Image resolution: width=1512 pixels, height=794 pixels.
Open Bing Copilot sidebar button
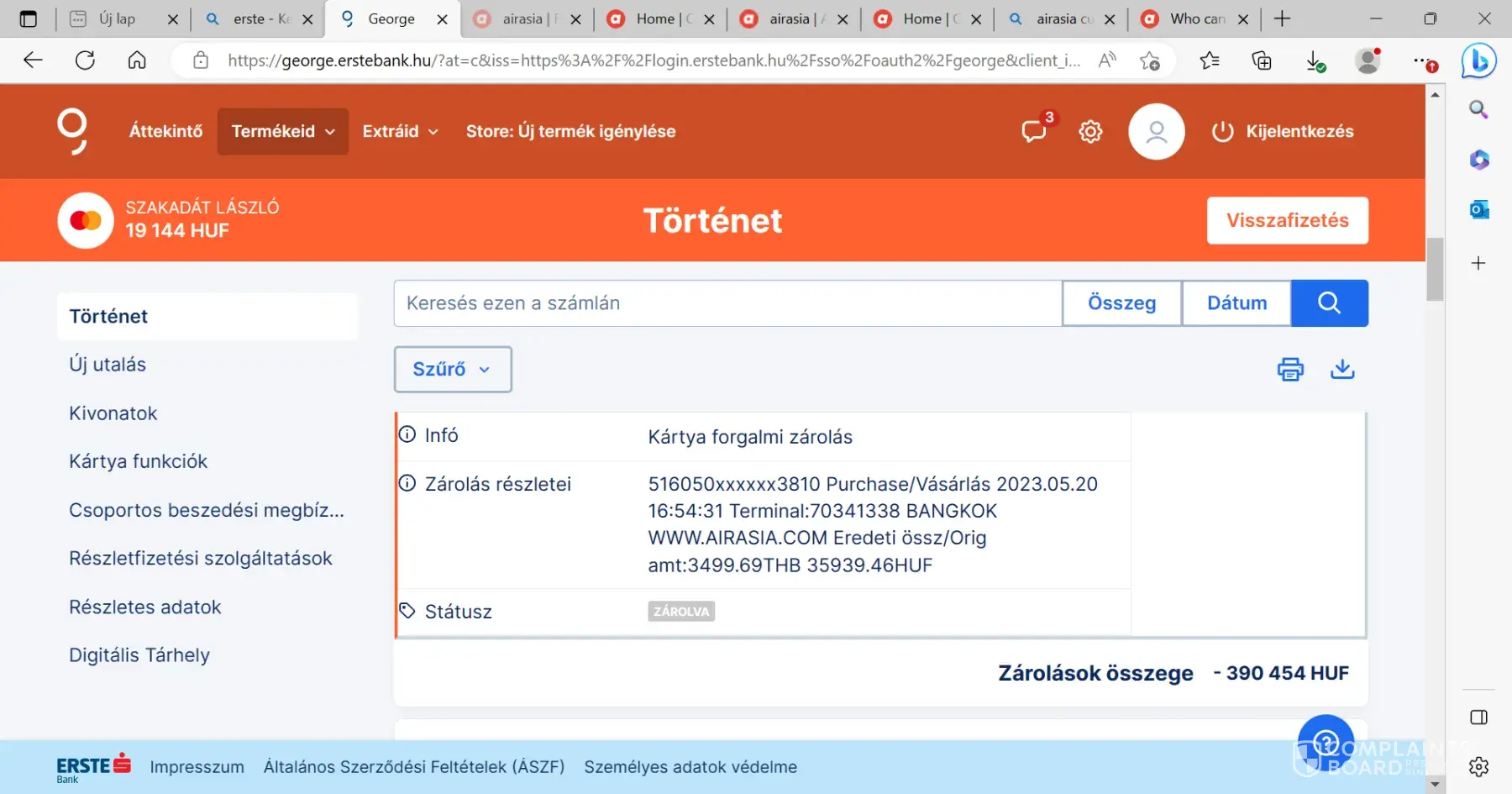[1478, 60]
